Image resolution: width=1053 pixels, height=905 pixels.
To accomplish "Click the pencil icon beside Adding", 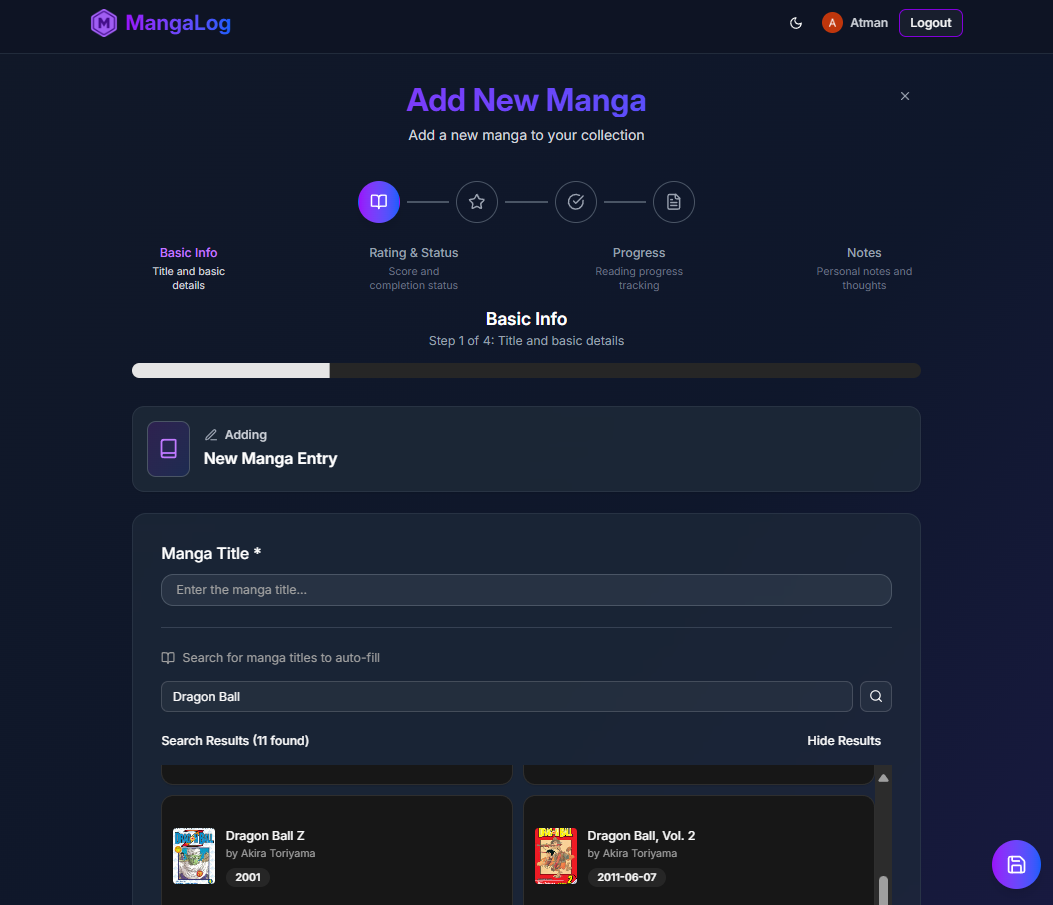I will (x=211, y=435).
